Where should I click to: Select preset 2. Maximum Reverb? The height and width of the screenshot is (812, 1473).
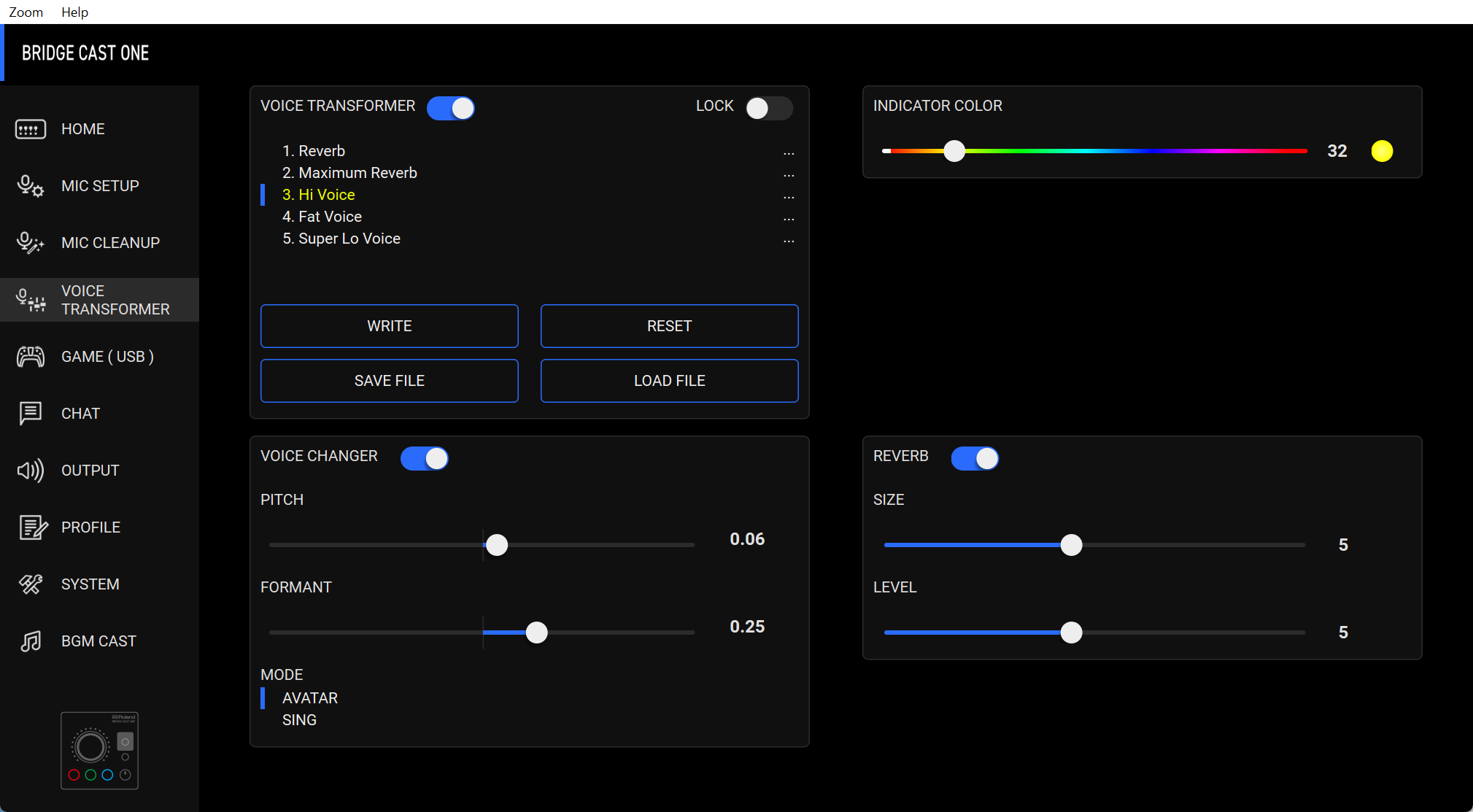tap(350, 173)
